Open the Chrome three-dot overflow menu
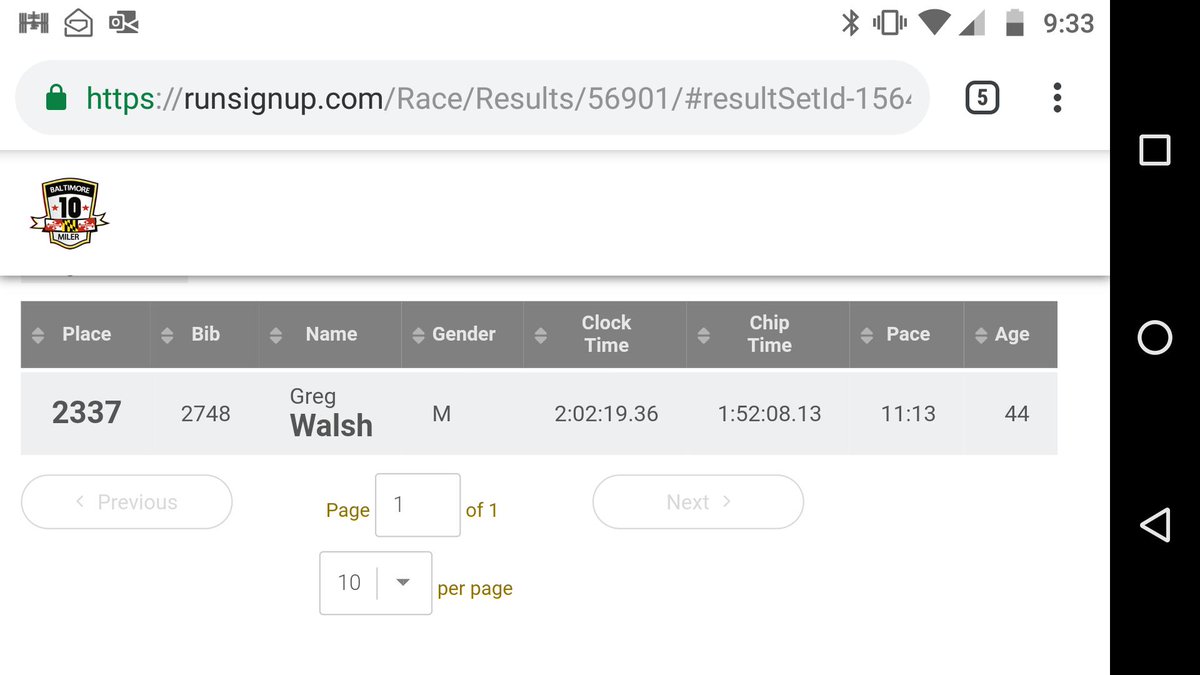 1057,97
